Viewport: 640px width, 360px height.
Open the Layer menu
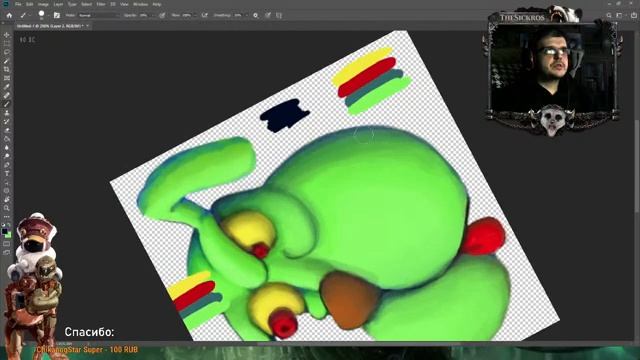point(58,4)
